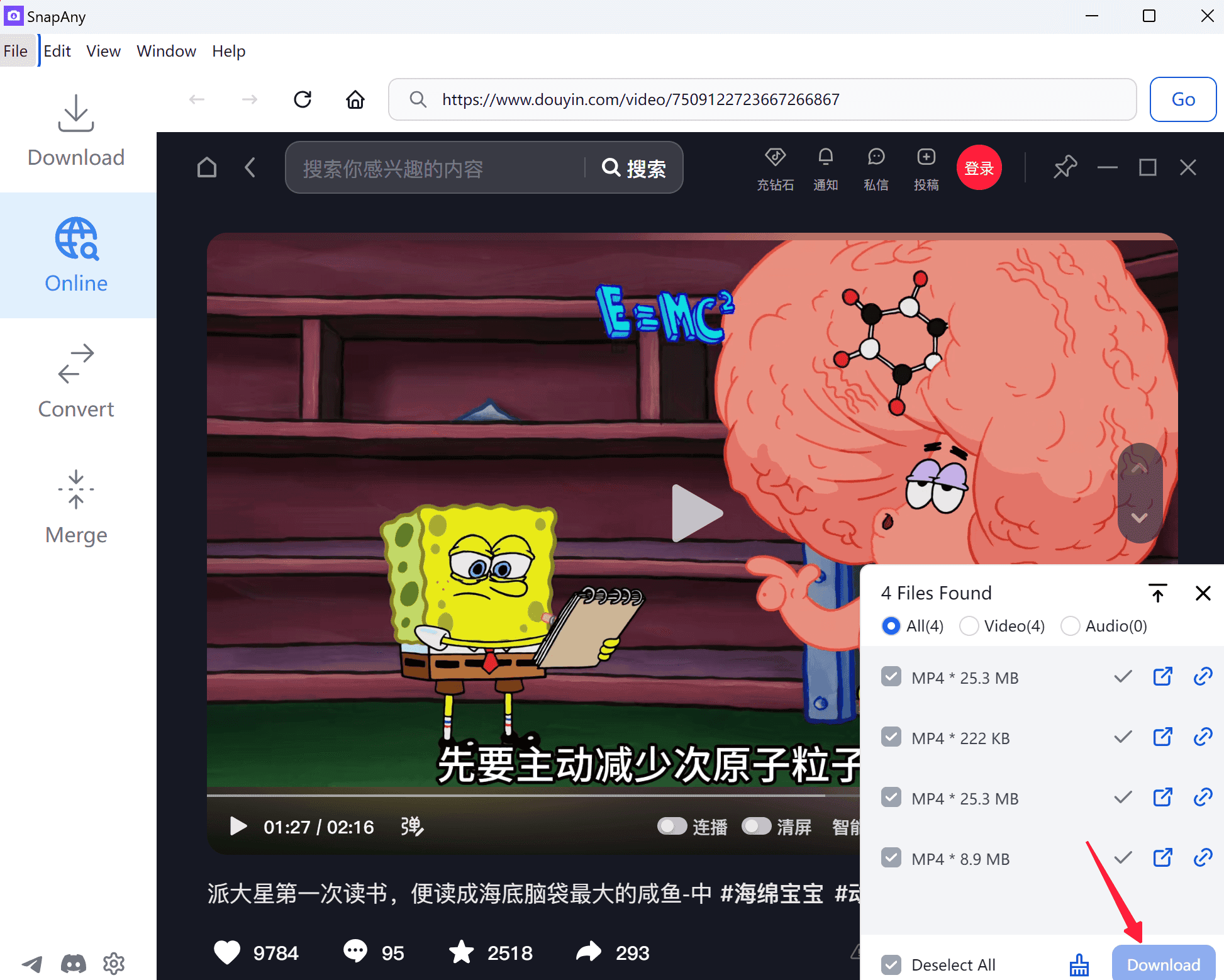Go back with browser back arrow
This screenshot has height=980, width=1224.
[197, 99]
